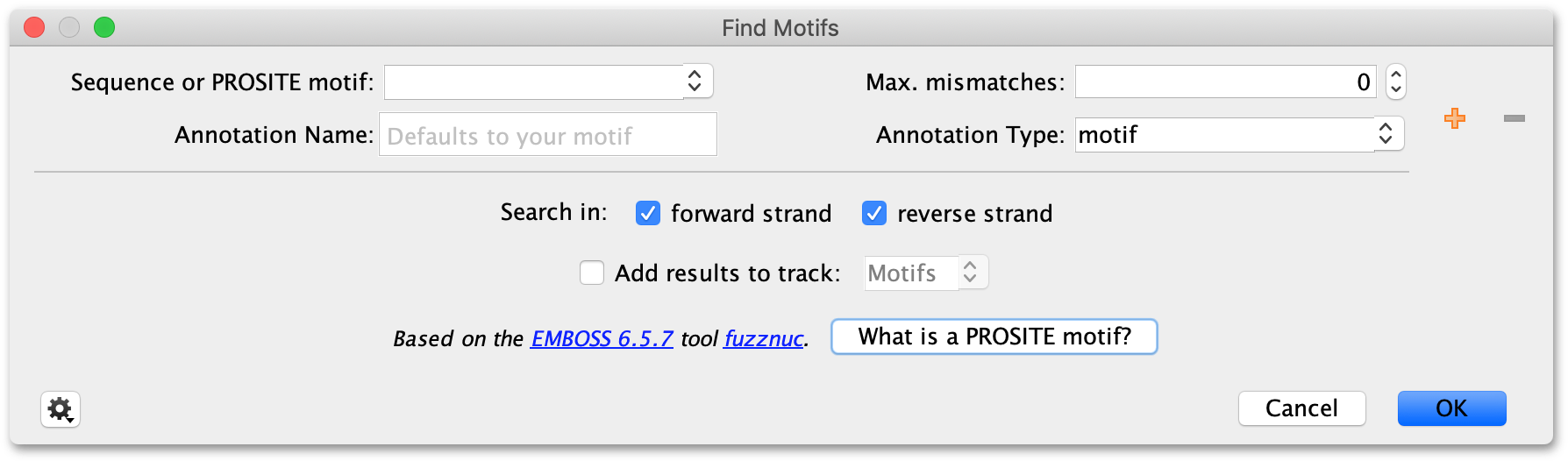Expand the Sequence or PROSITE motif dropdown

point(696,82)
